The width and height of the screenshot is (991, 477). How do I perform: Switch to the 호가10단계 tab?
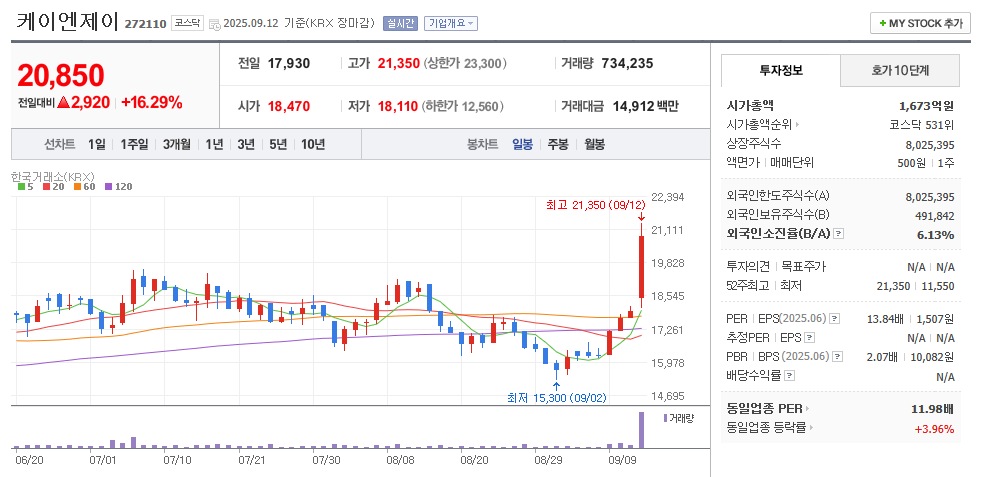(x=900, y=70)
